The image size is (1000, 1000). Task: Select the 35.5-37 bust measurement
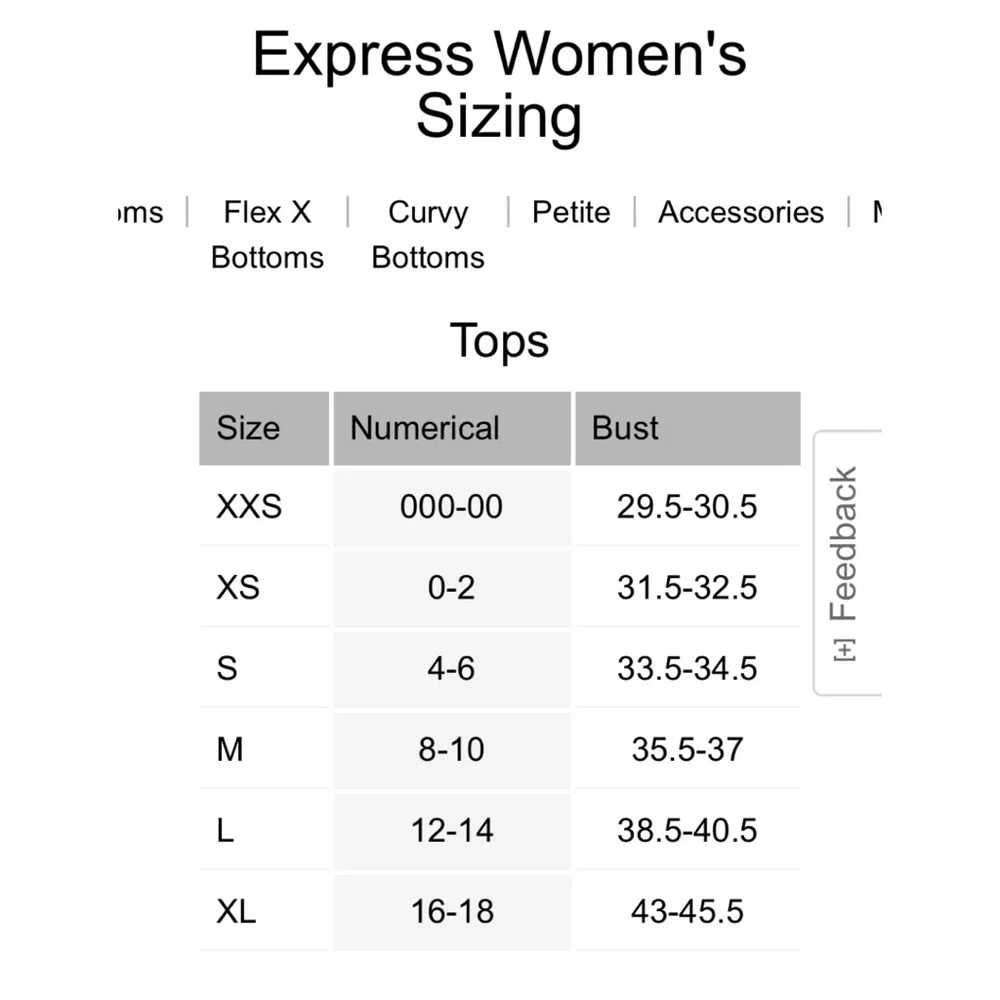pos(687,749)
